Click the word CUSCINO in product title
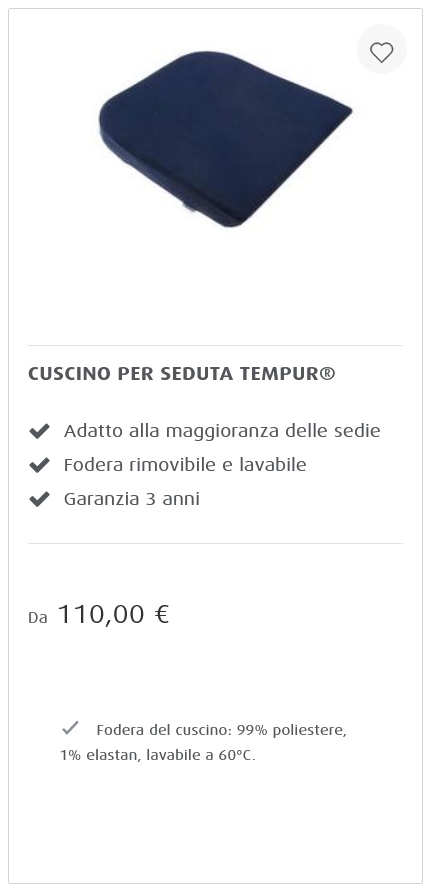 [70, 374]
